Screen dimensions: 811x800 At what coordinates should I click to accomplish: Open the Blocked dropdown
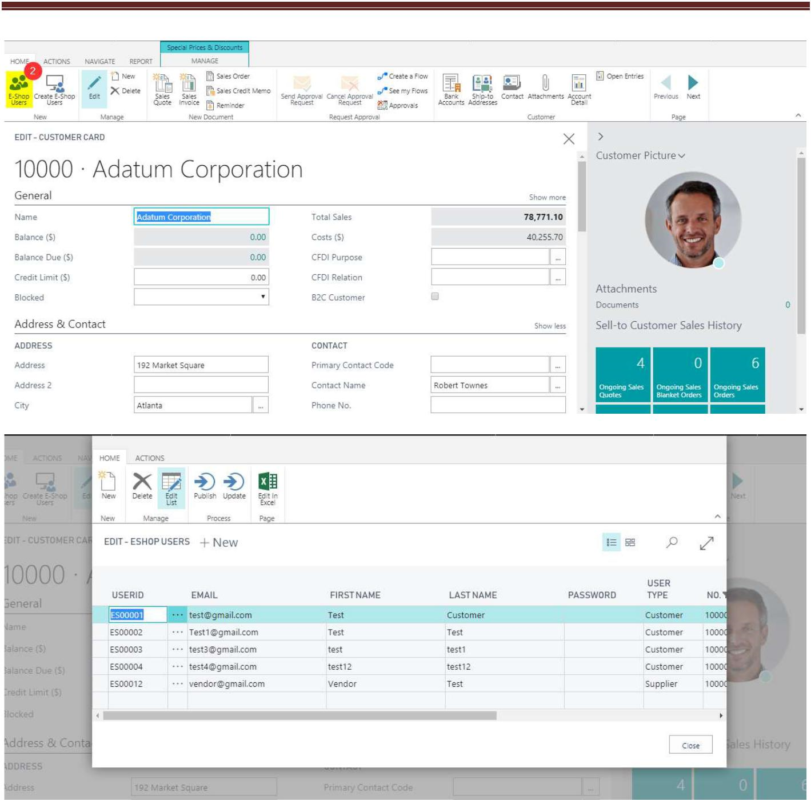(263, 297)
